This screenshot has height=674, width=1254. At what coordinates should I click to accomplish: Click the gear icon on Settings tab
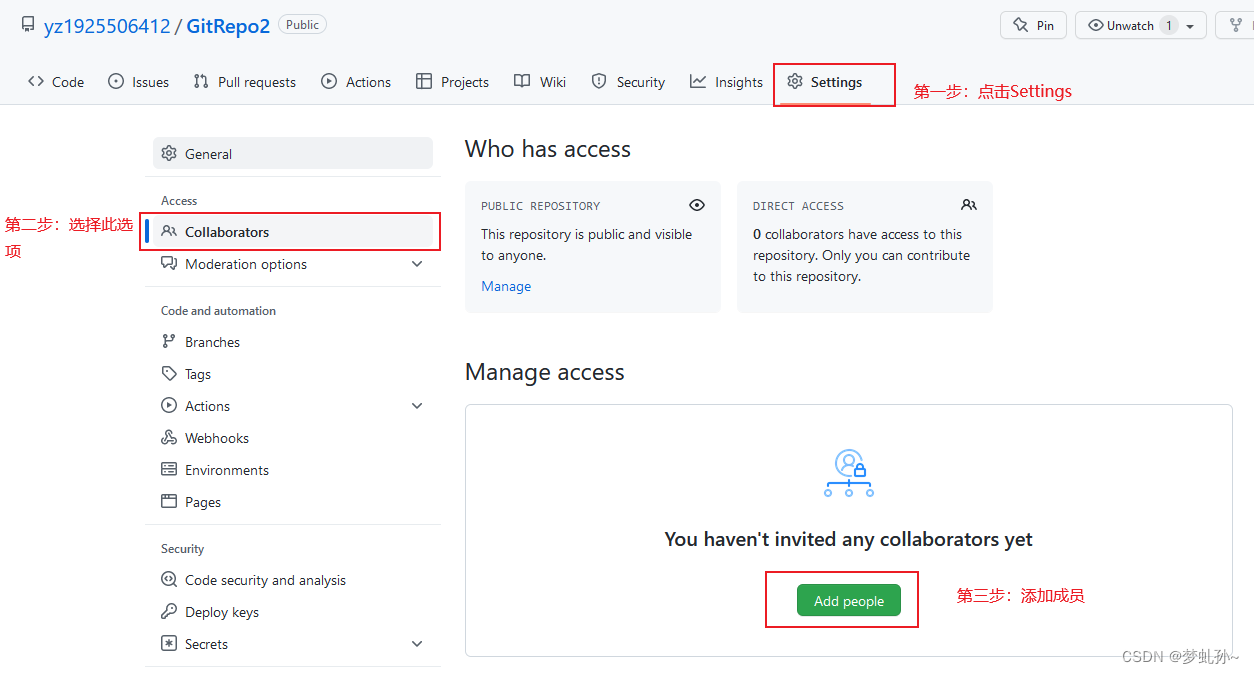pyautogui.click(x=795, y=82)
